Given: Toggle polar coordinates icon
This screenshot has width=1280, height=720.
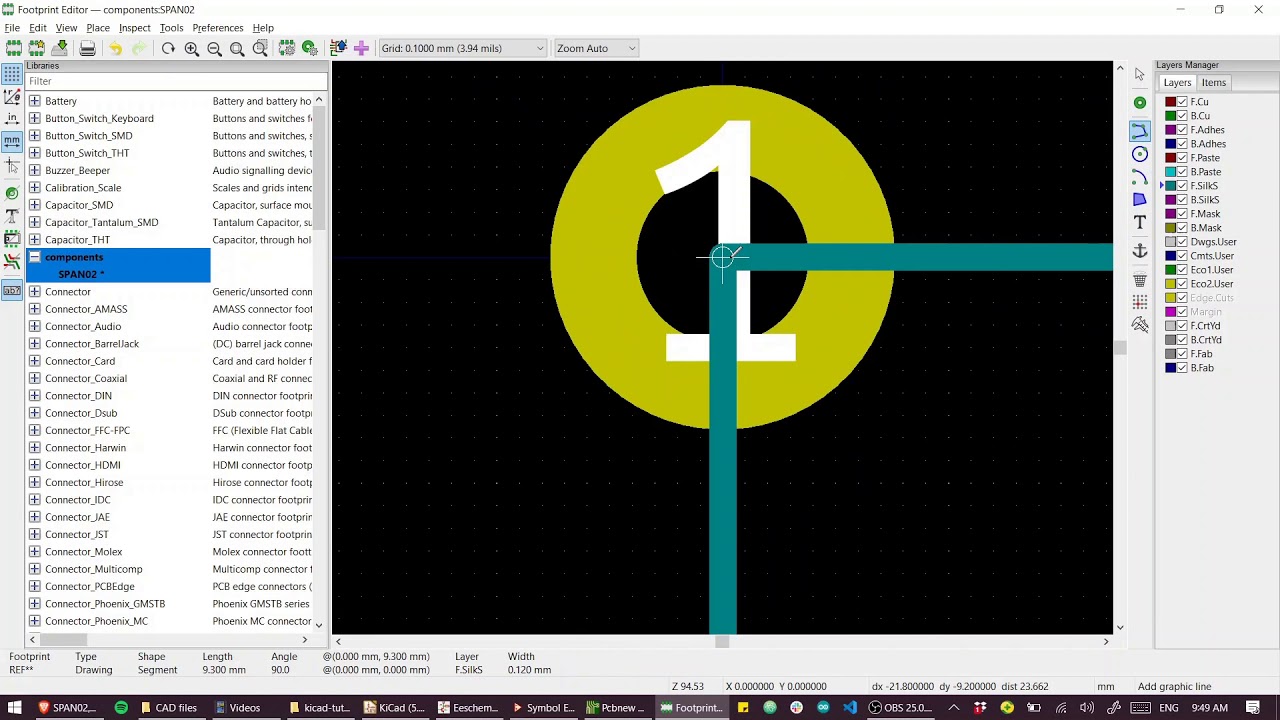Looking at the screenshot, I should pos(12,97).
